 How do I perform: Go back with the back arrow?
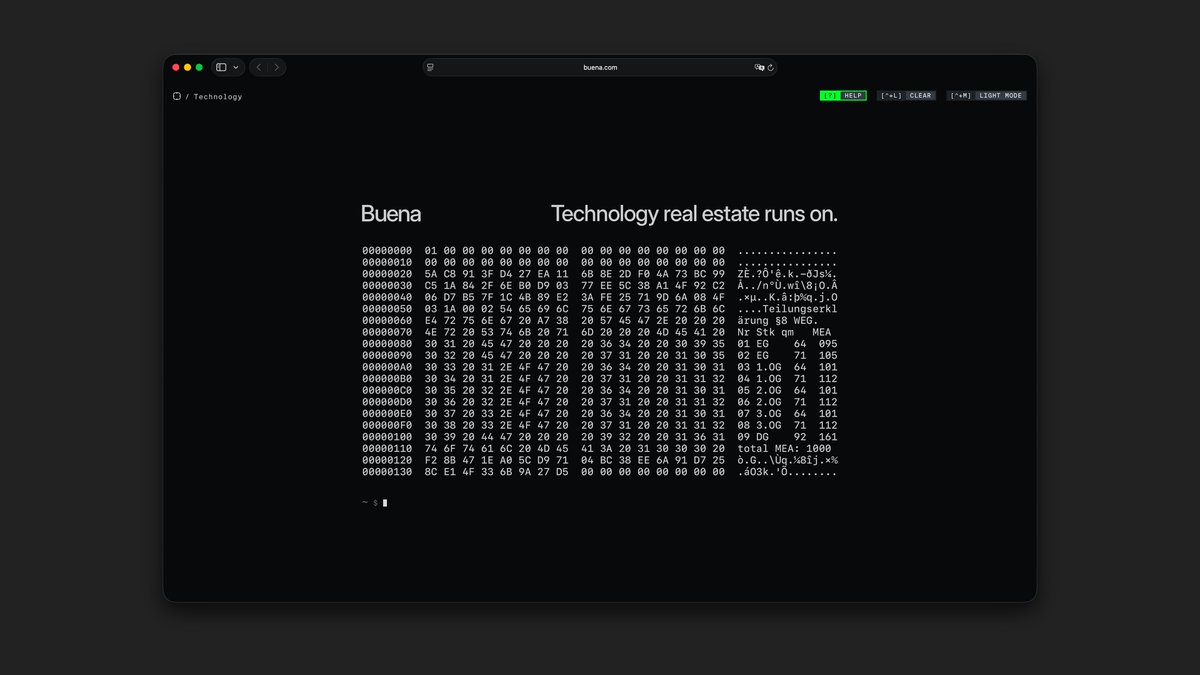(x=258, y=67)
